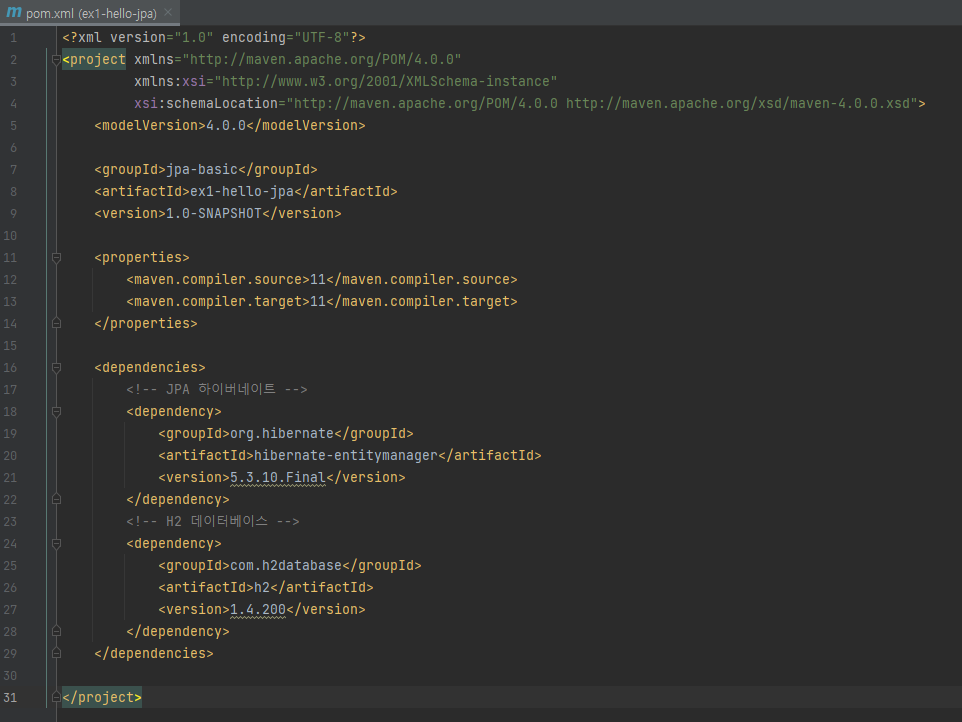Click the underlined 5.3.10.Final version

pos(278,477)
